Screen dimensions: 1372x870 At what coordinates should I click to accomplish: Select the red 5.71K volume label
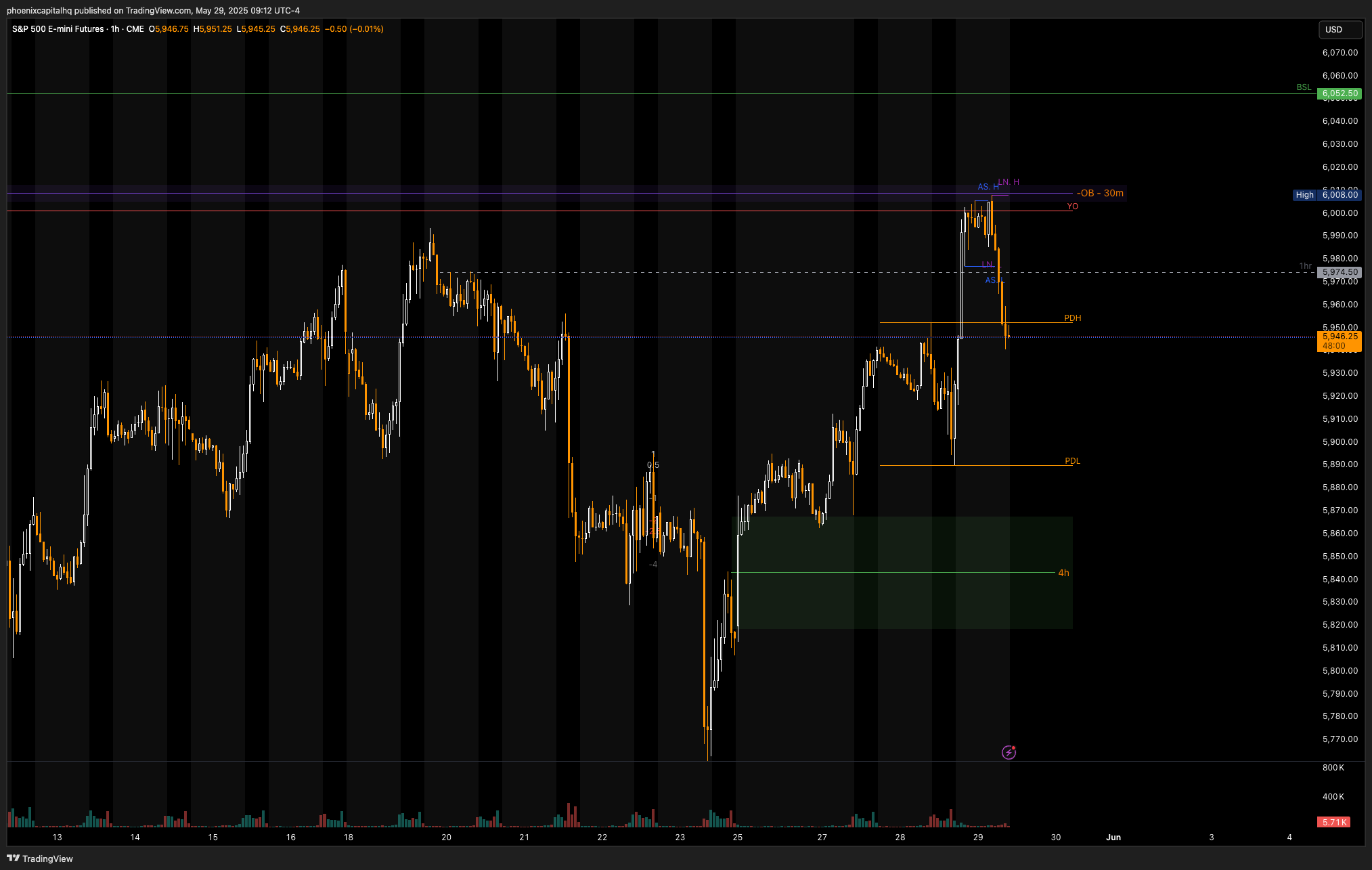coord(1333,822)
